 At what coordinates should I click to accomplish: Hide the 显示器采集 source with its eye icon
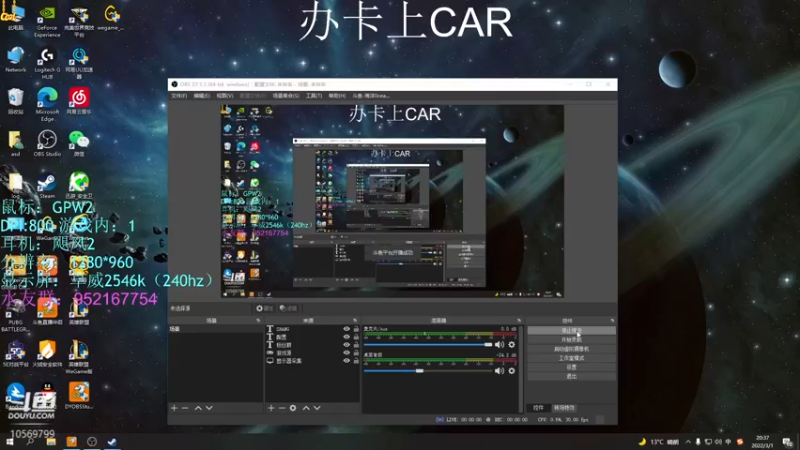(346, 361)
